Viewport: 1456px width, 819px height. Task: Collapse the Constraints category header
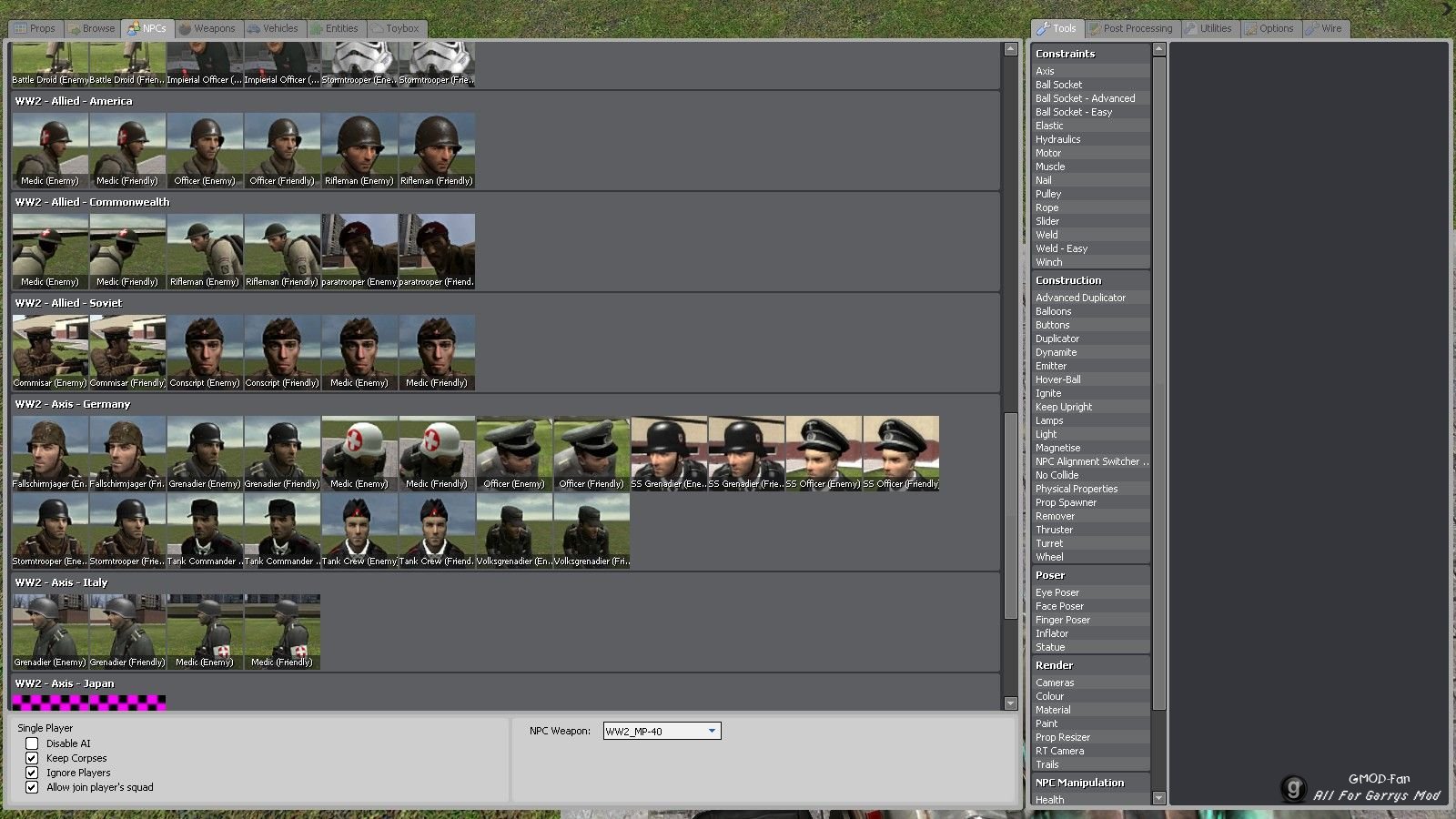click(1091, 54)
